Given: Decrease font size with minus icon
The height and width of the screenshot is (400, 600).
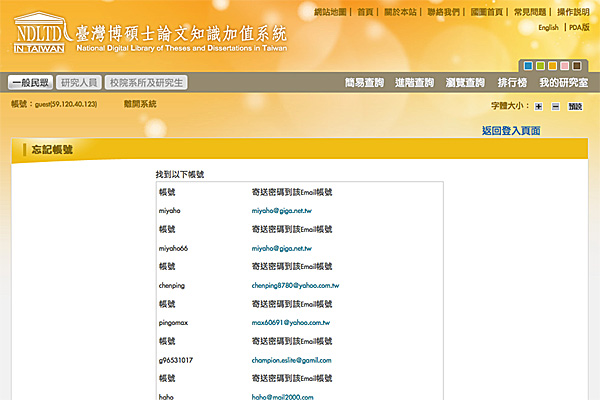Looking at the screenshot, I should 555,105.
